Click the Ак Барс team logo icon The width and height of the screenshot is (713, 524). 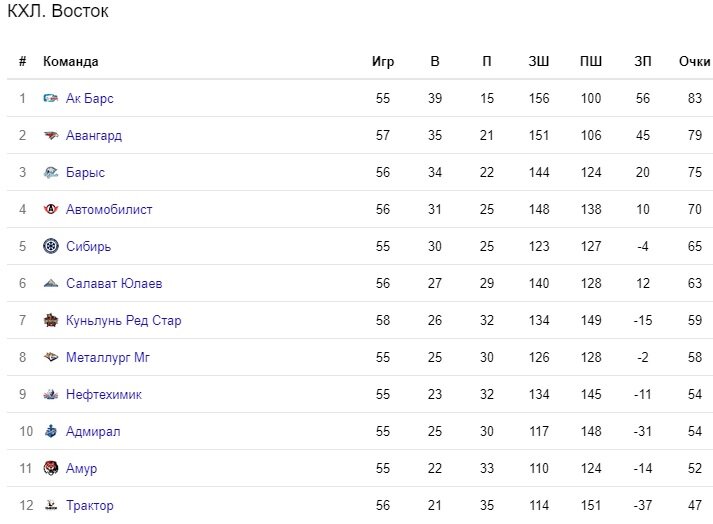point(50,98)
